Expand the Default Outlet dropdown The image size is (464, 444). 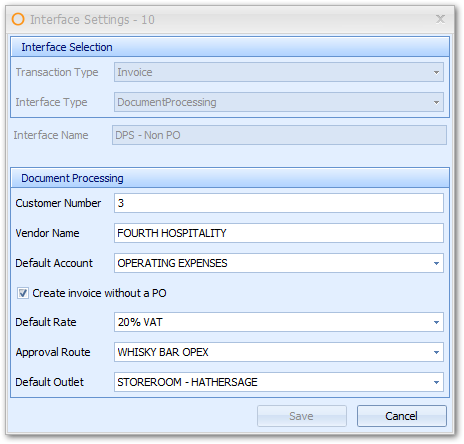click(436, 382)
